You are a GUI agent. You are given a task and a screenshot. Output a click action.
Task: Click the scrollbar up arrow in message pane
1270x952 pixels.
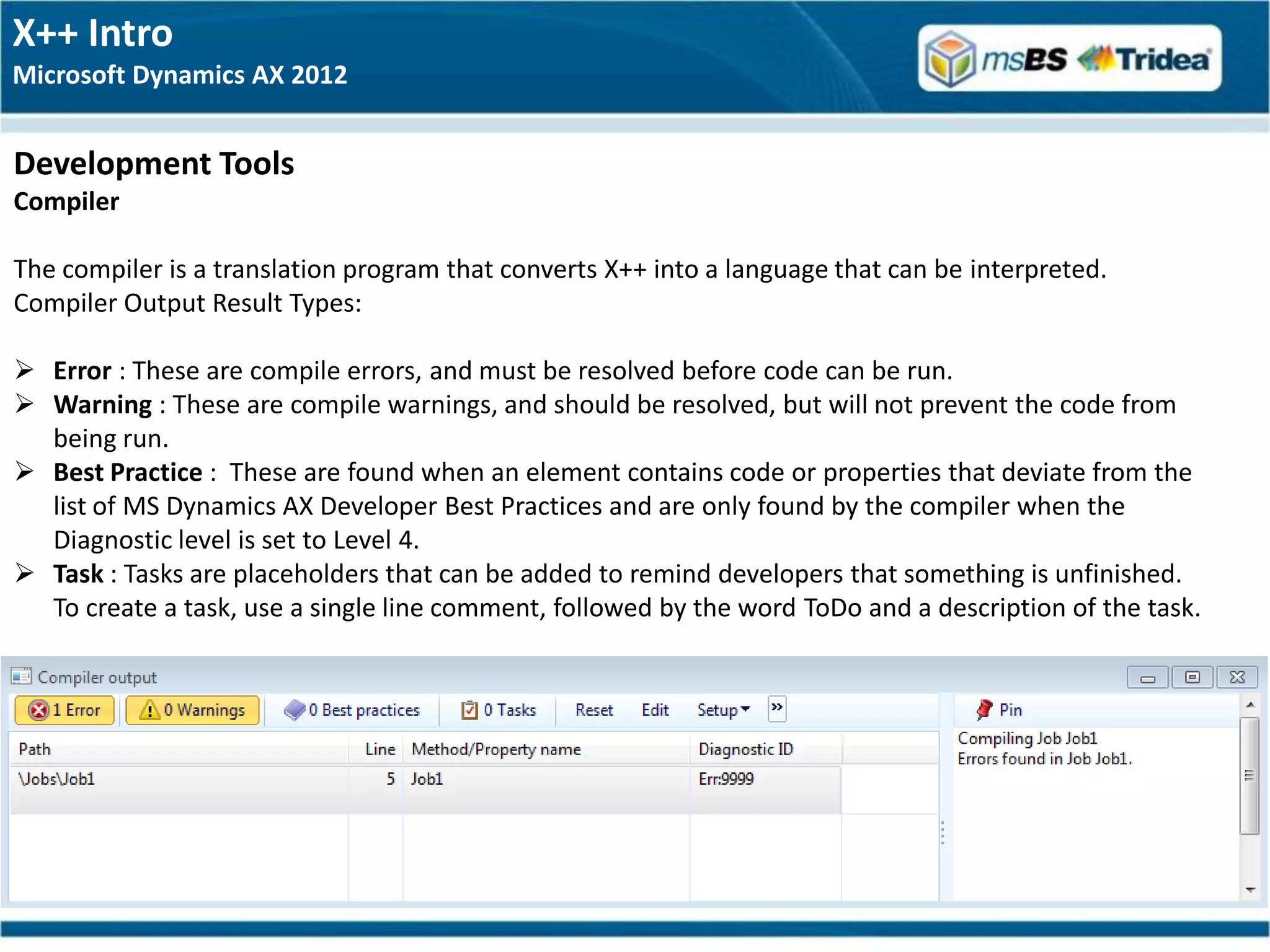click(x=1250, y=705)
